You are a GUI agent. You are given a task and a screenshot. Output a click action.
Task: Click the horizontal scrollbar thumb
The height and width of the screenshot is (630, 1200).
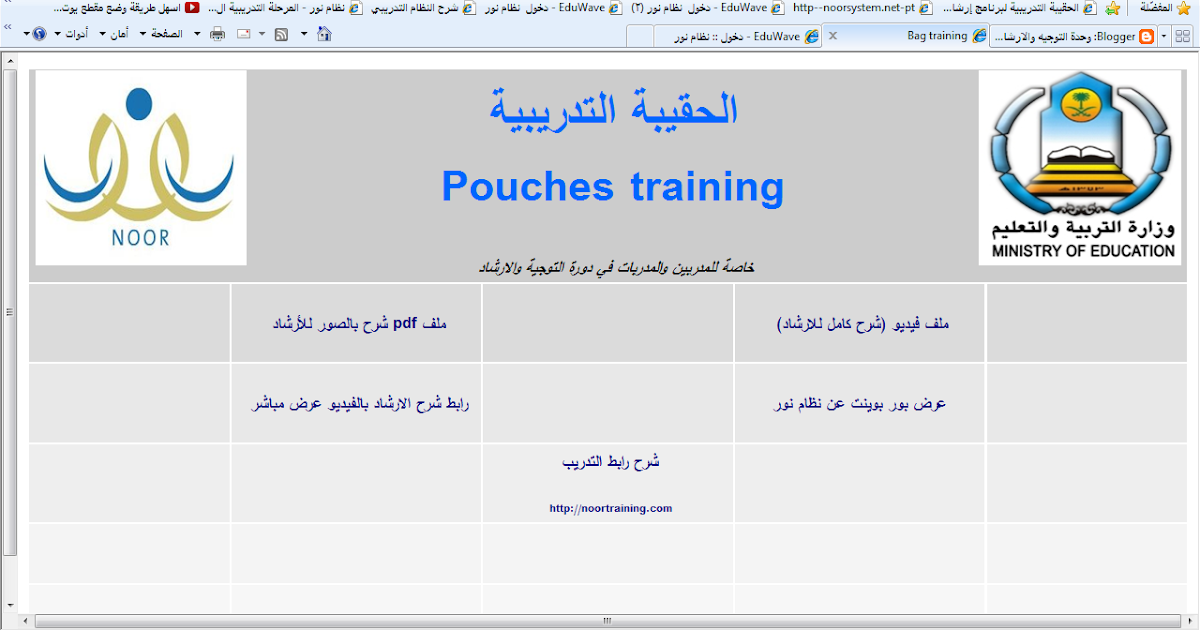point(606,621)
